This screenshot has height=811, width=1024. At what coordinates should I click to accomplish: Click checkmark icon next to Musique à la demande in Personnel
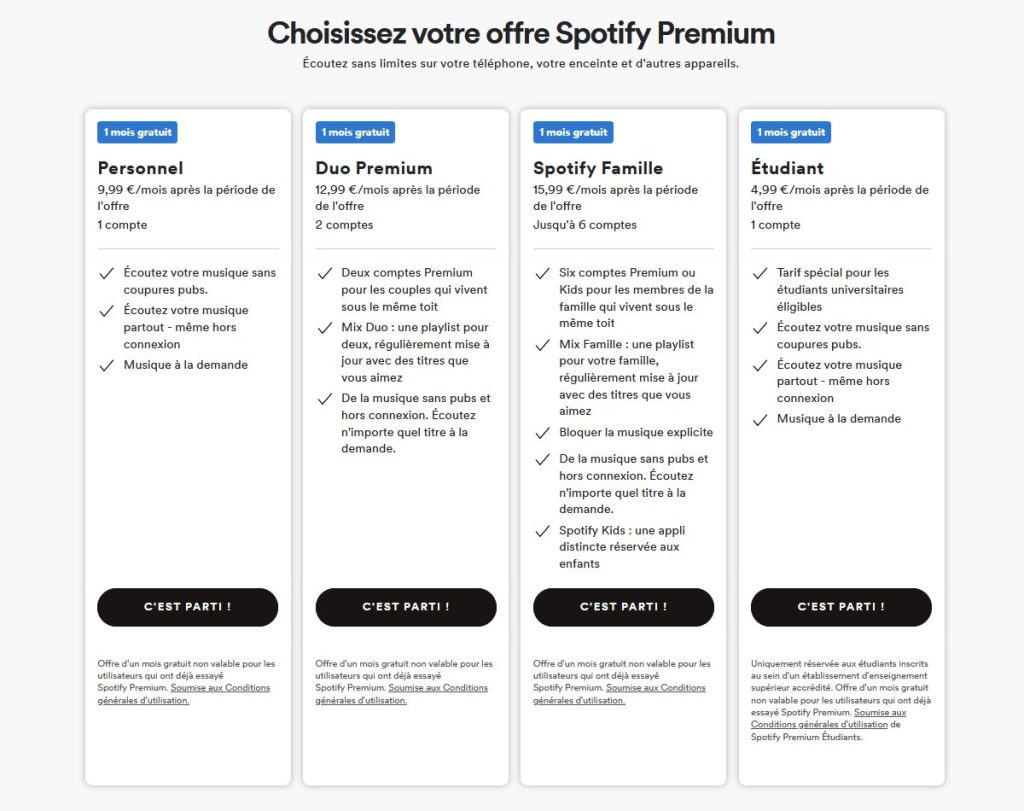[106, 365]
